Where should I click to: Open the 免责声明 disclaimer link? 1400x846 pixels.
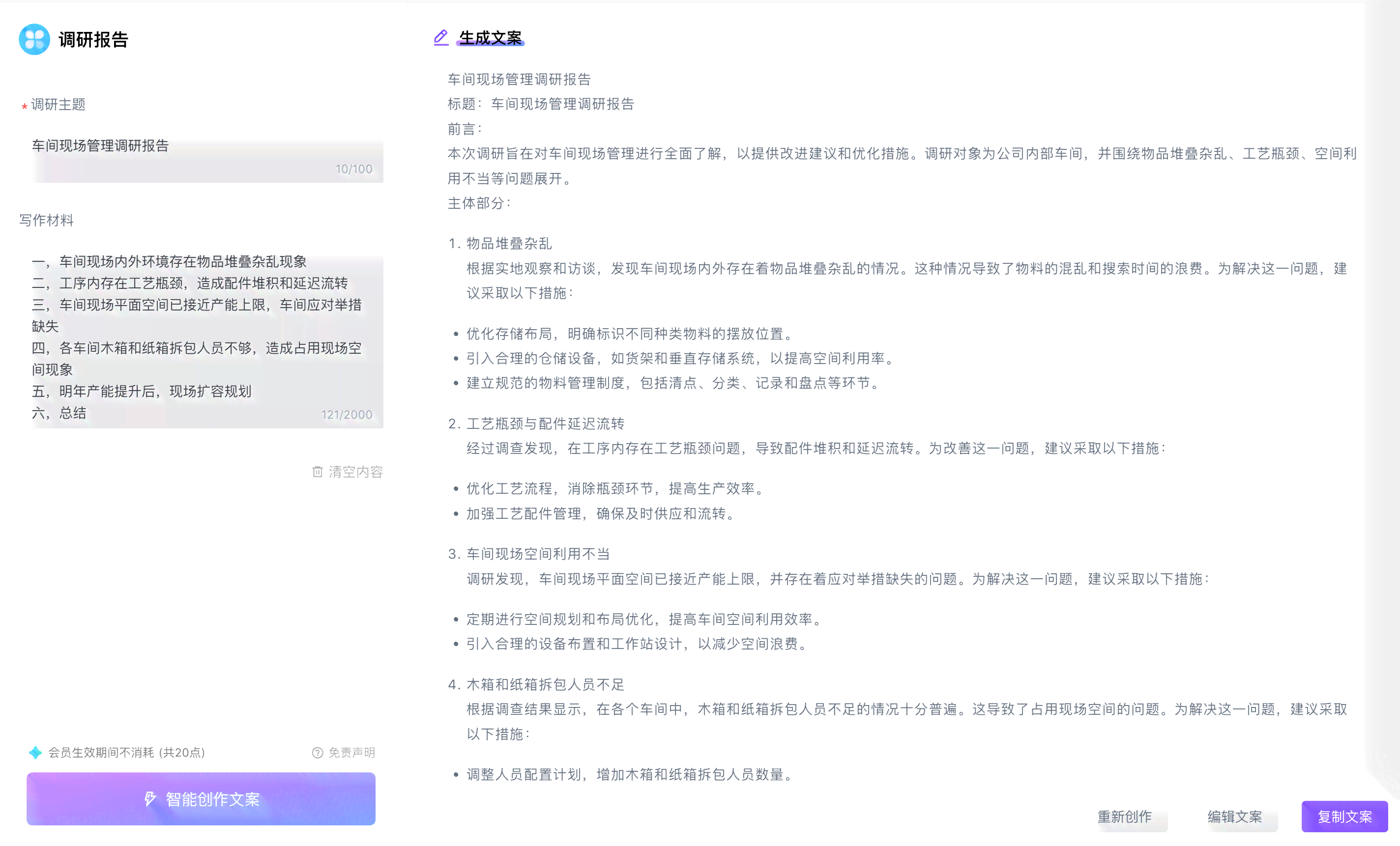pyautogui.click(x=344, y=752)
